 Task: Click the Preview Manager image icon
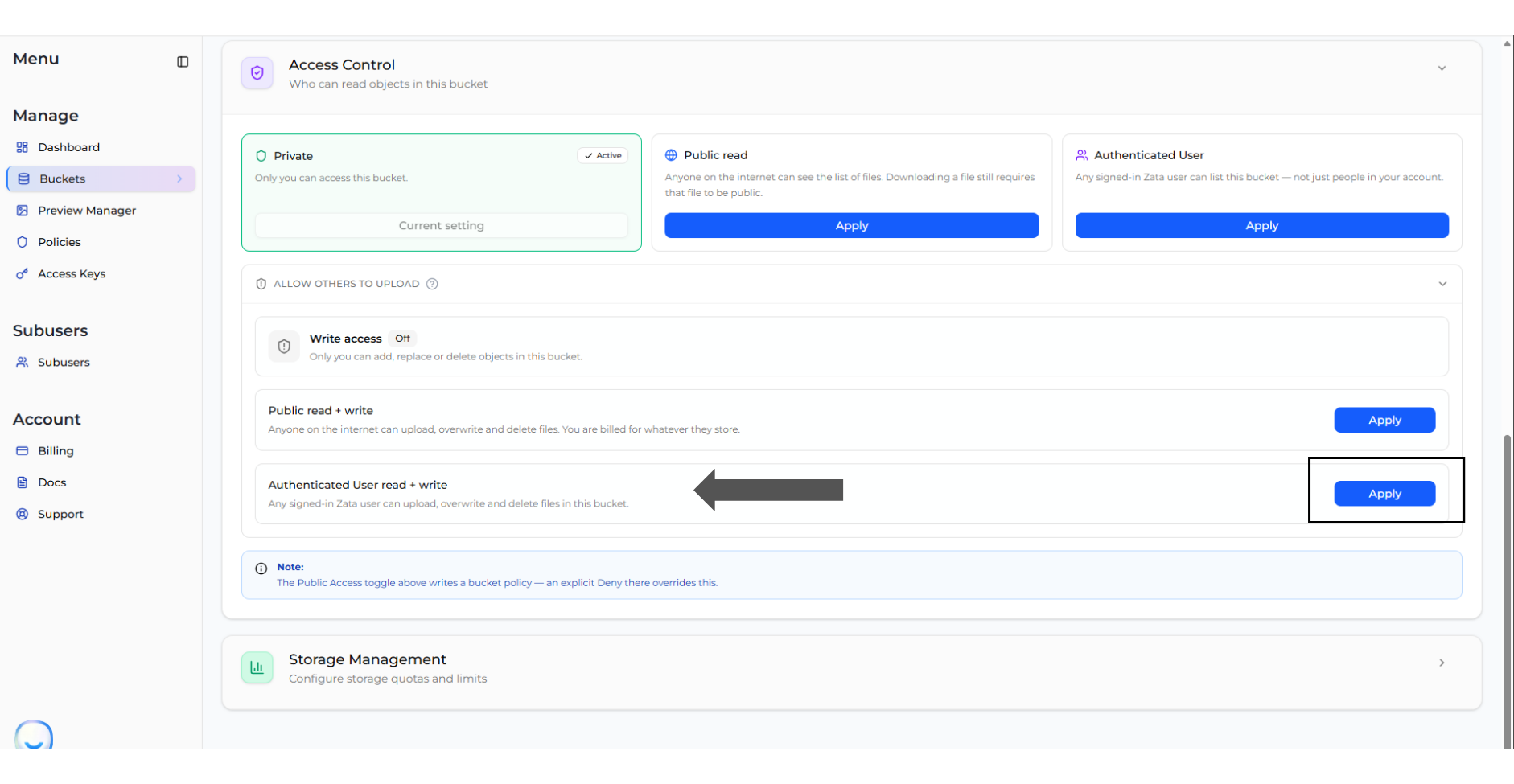pyautogui.click(x=23, y=211)
